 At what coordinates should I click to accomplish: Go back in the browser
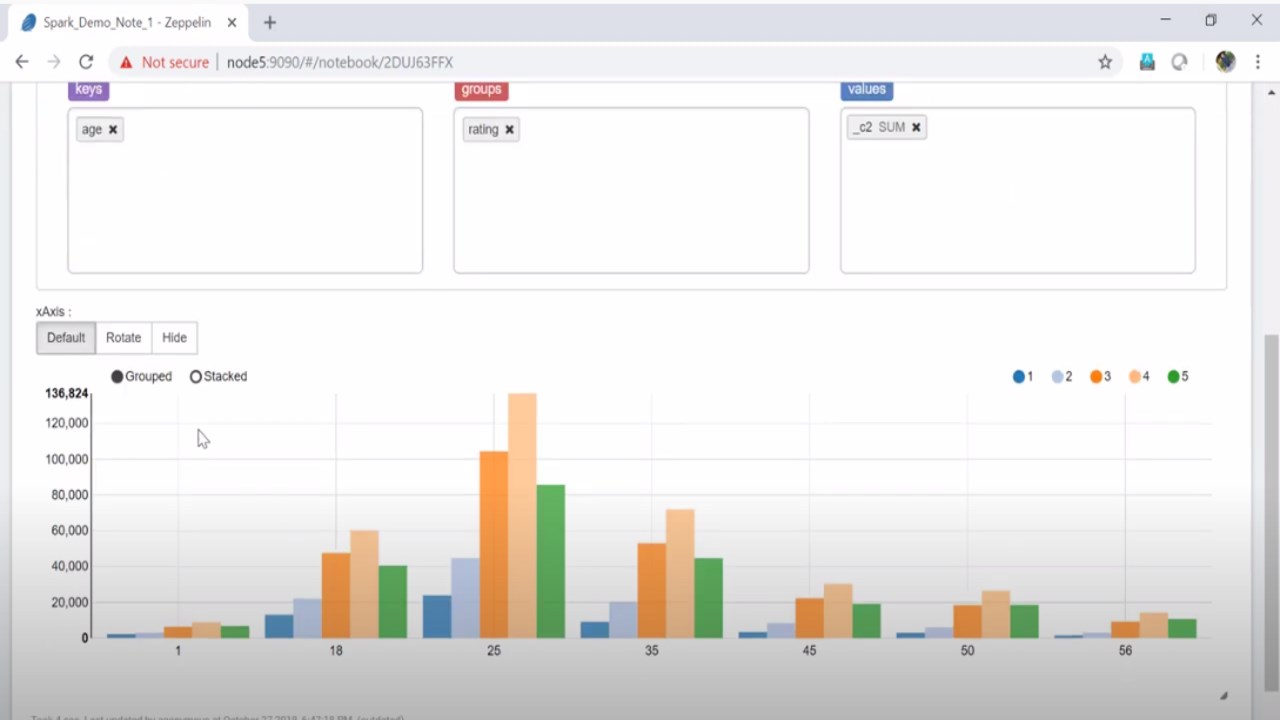[x=22, y=62]
